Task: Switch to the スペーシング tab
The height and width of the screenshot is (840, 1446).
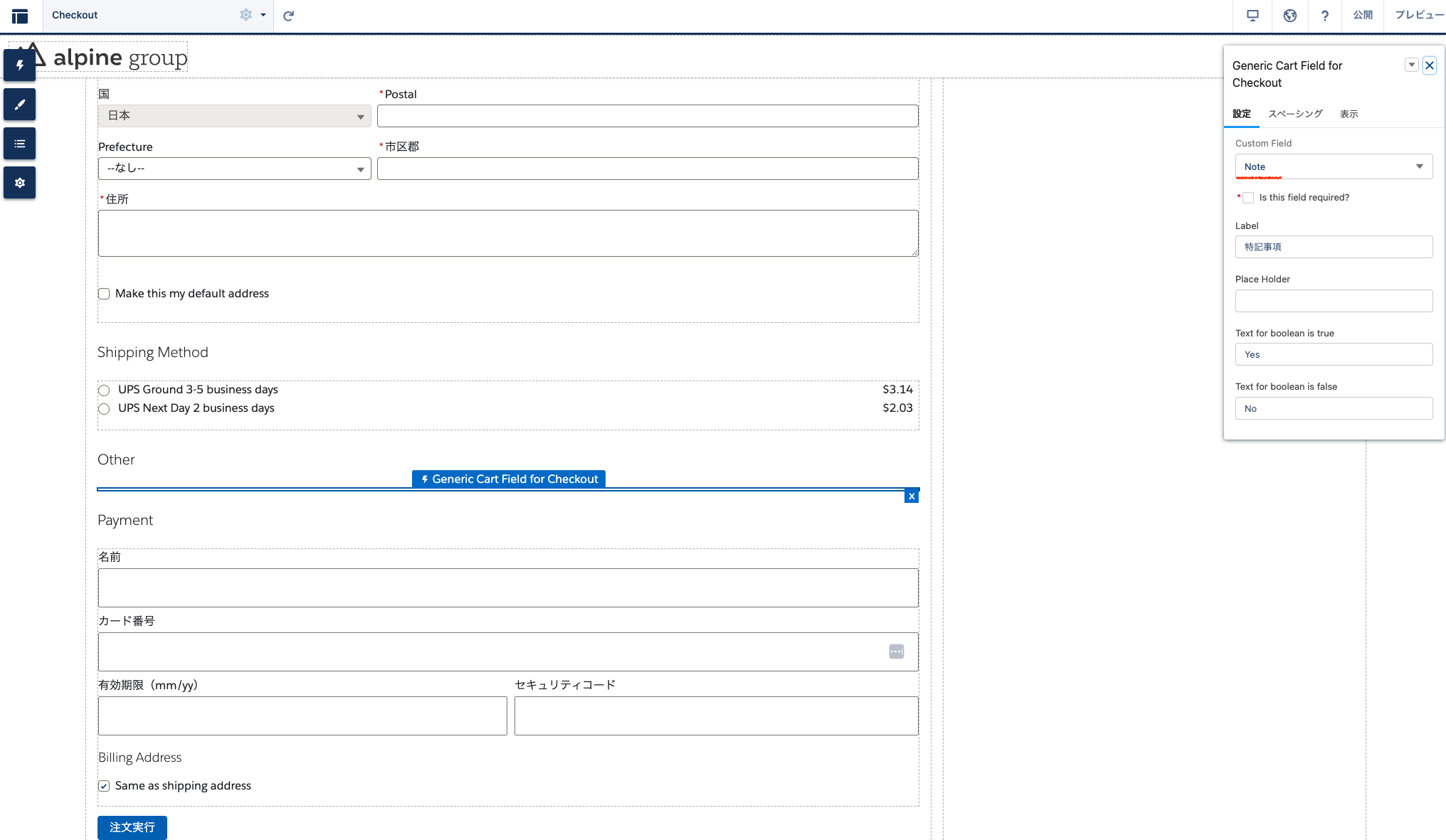Action: [1294, 114]
